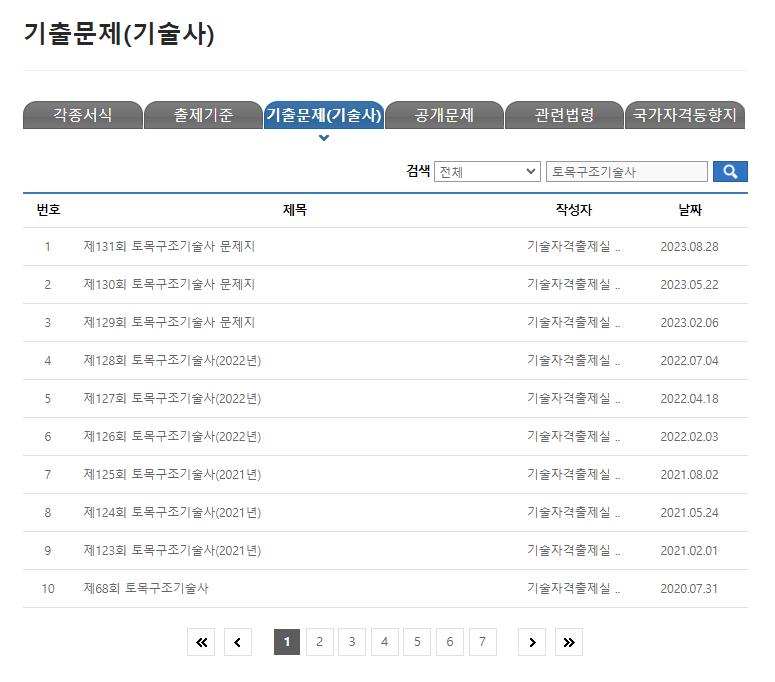This screenshot has width=775, height=682.
Task: Click date 2021.05.24
Action: [x=689, y=513]
